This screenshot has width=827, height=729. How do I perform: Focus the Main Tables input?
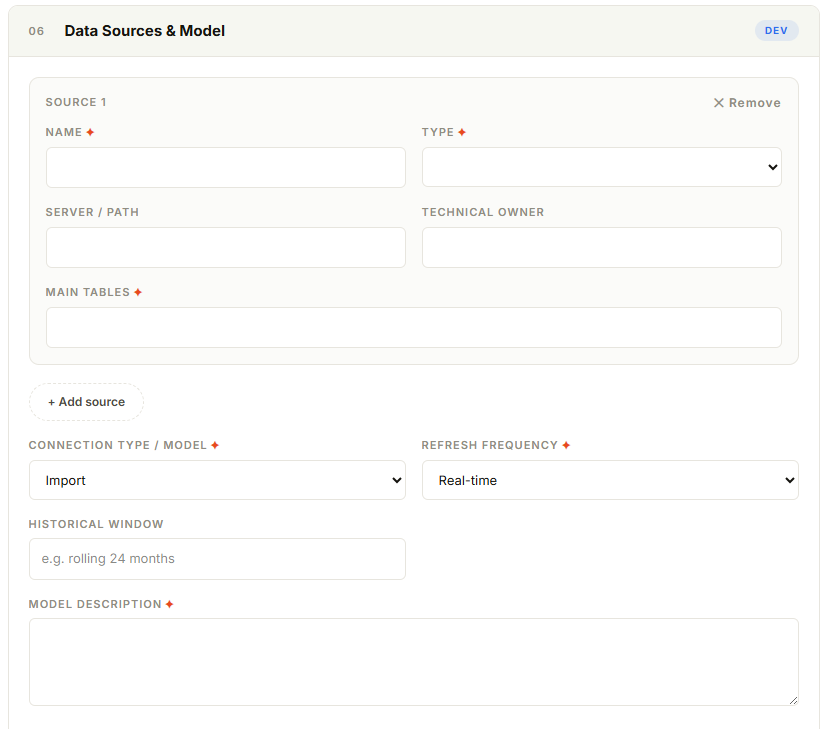coord(414,328)
